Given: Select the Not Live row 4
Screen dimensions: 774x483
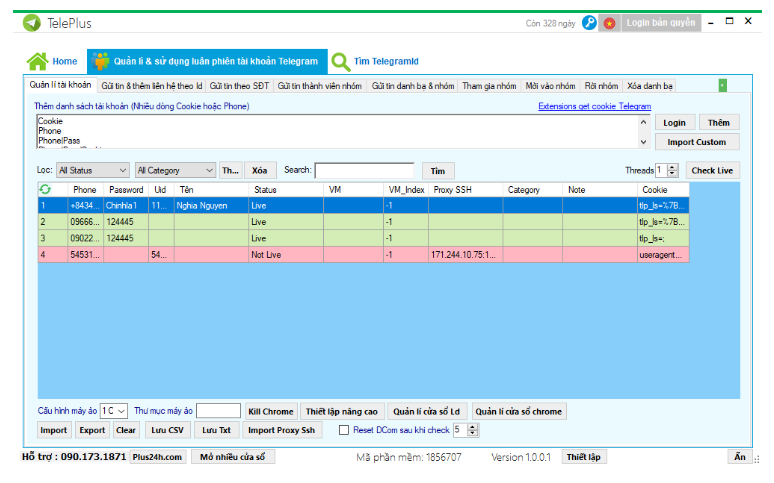Looking at the screenshot, I should pyautogui.click(x=363, y=255).
